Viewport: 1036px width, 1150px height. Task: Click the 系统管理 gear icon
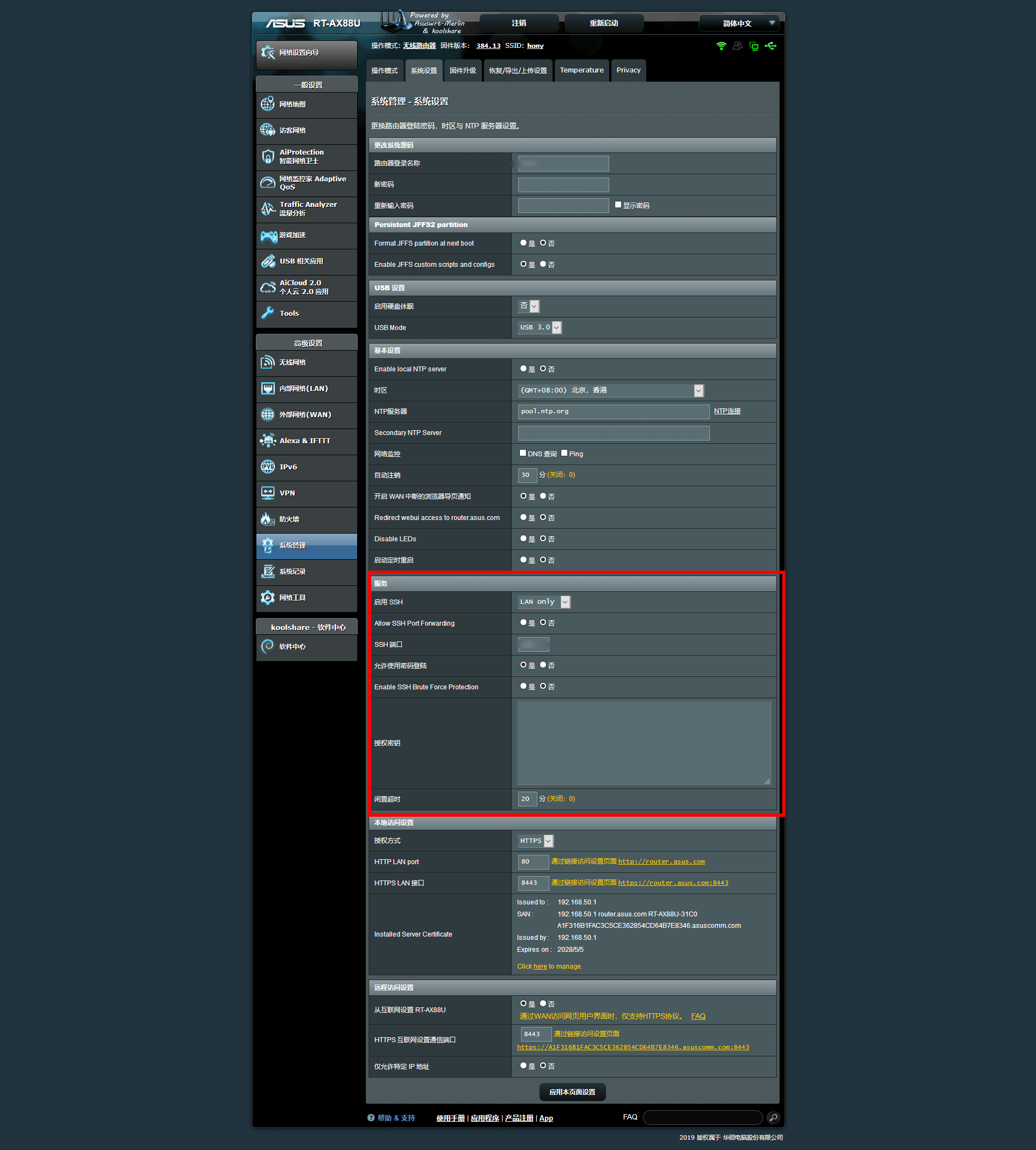tap(267, 546)
